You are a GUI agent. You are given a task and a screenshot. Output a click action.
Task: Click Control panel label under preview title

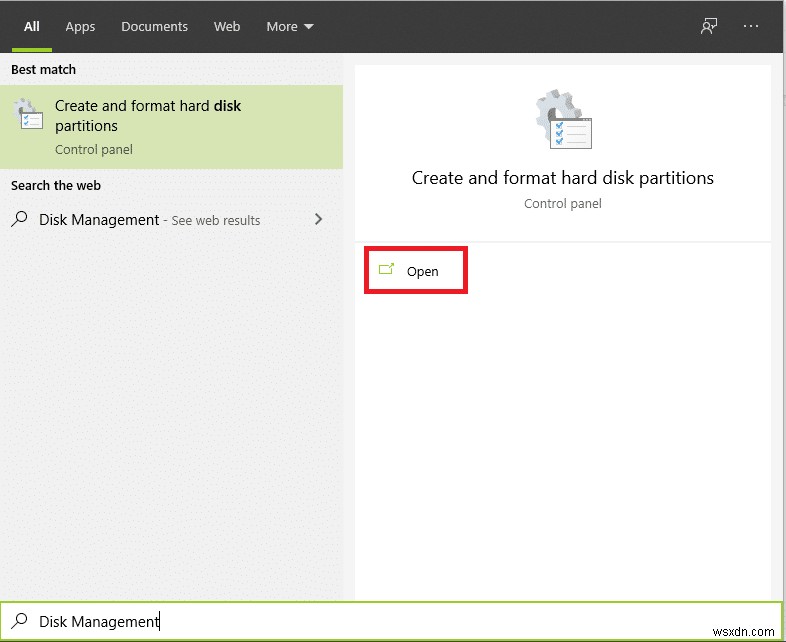[x=562, y=203]
